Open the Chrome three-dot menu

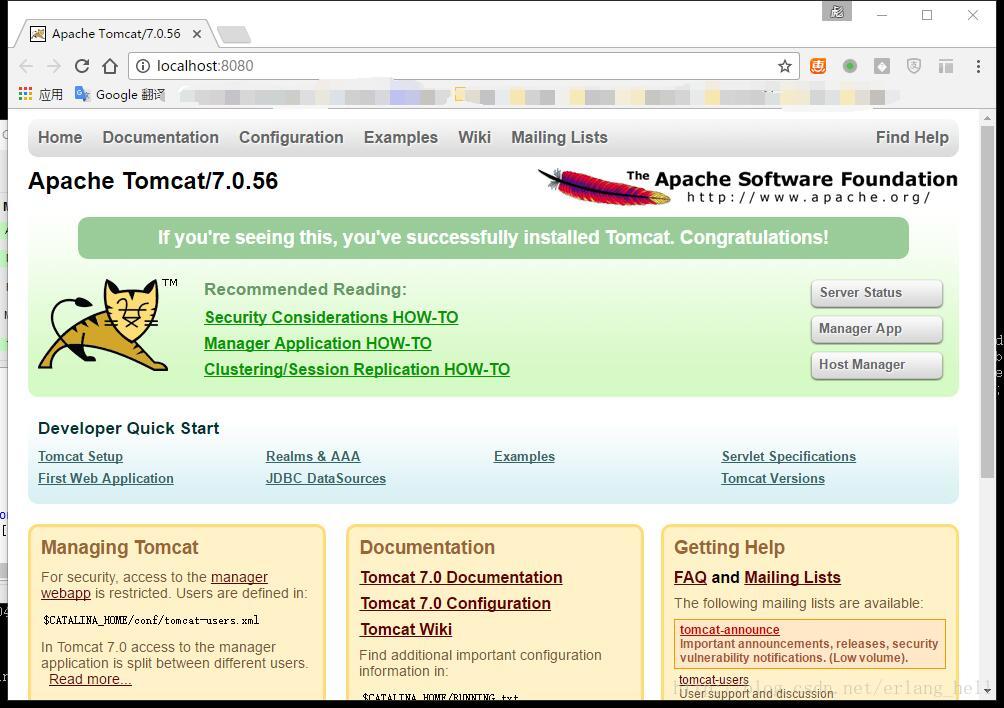(978, 66)
